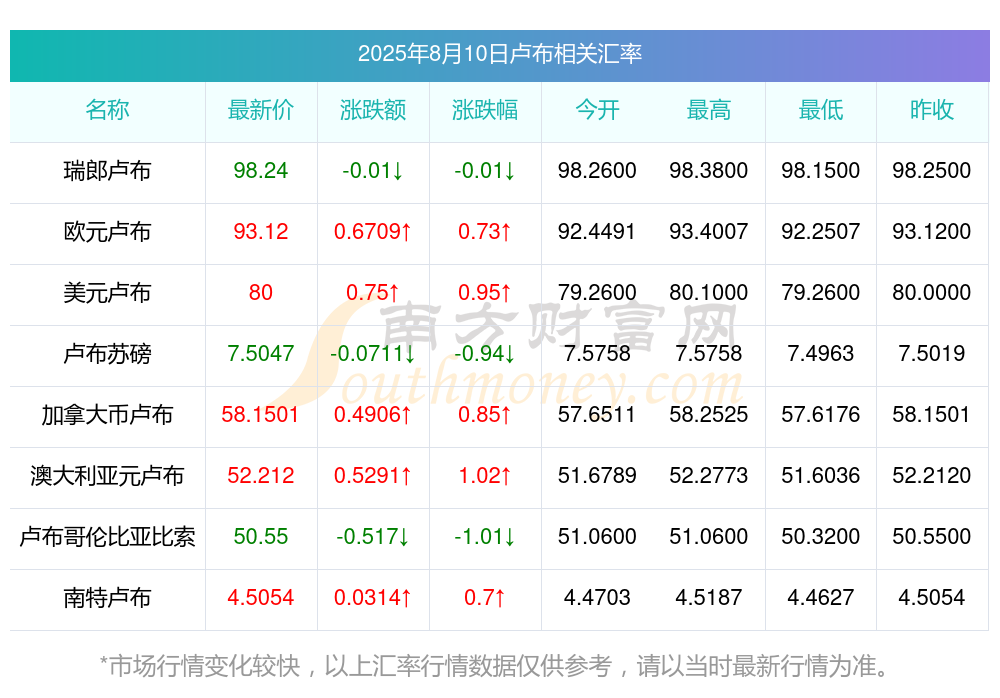Click the 南特卢布 row name

tap(107, 598)
